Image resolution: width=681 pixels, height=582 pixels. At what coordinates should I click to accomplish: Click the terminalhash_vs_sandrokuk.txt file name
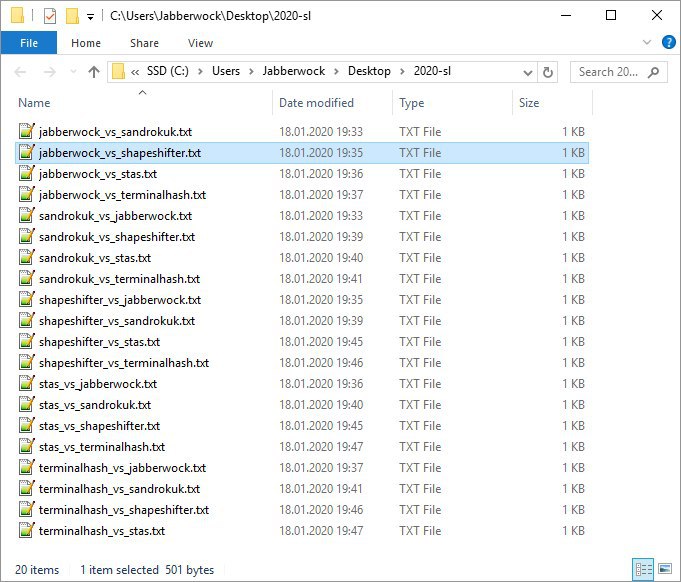[119, 489]
